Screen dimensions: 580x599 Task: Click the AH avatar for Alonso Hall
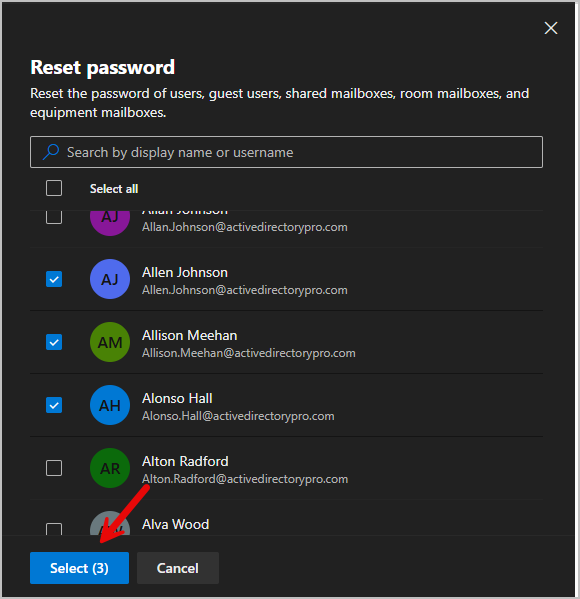tap(110, 405)
